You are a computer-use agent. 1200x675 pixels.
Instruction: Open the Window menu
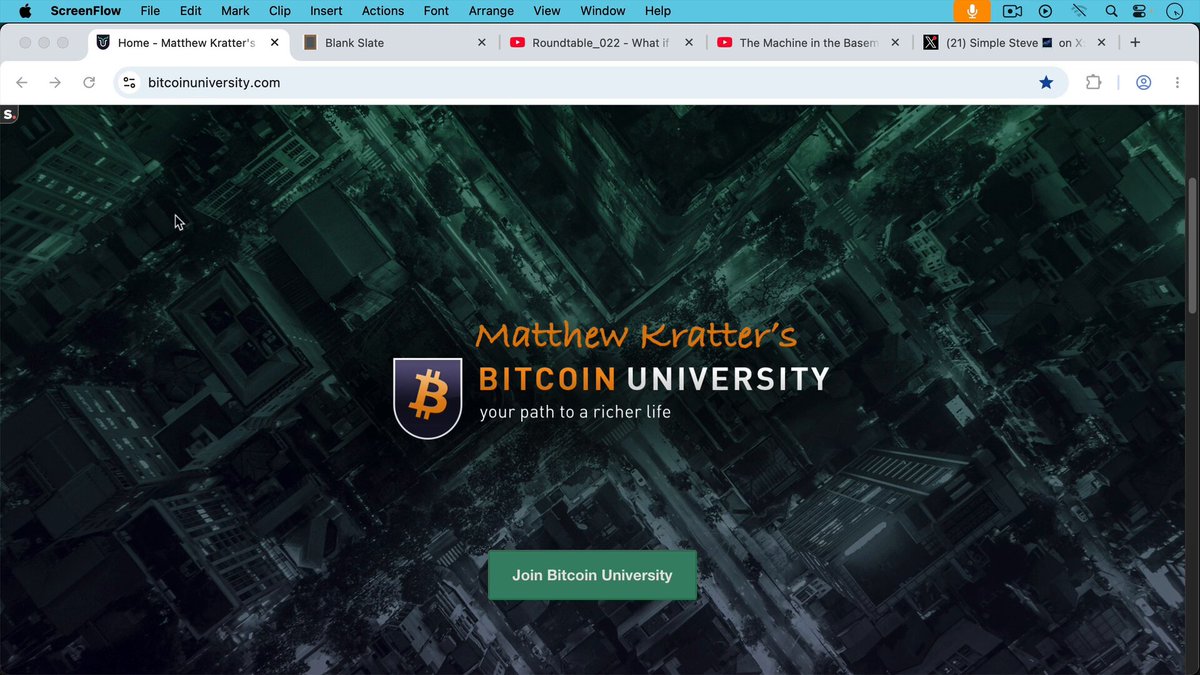603,11
